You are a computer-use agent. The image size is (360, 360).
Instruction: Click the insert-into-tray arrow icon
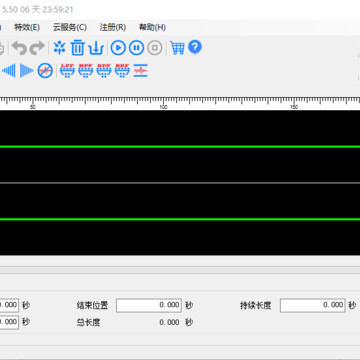[x=96, y=48]
